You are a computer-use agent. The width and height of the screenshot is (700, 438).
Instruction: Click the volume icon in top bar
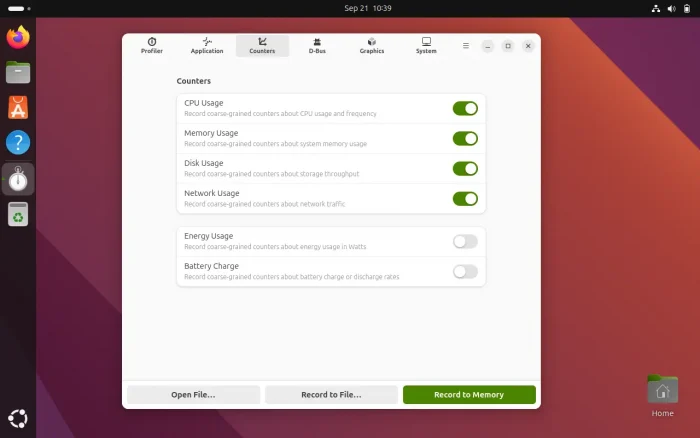coord(671,8)
